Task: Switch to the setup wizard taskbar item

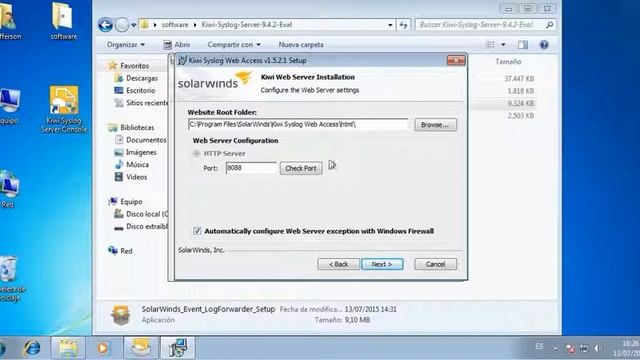Action: 178,348
